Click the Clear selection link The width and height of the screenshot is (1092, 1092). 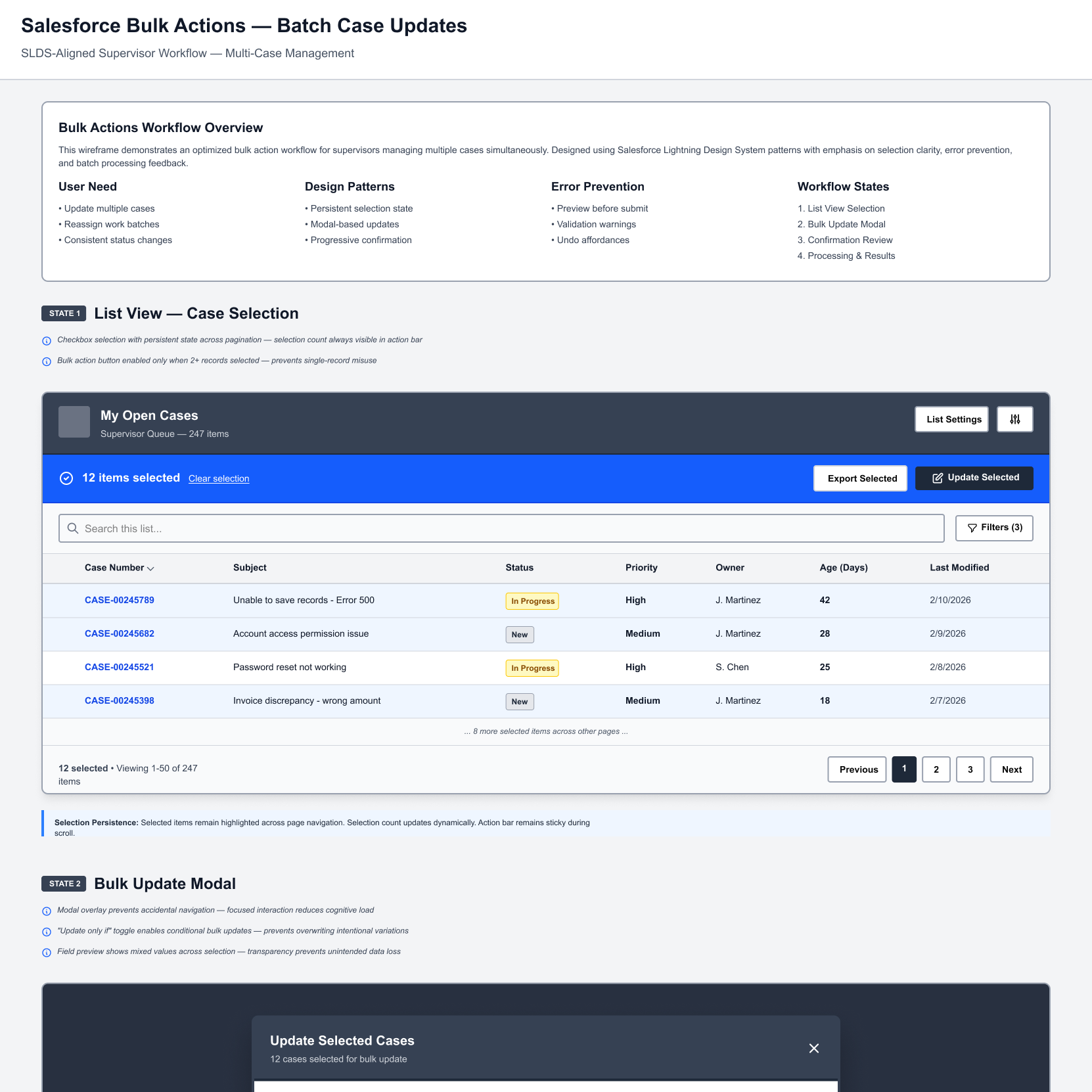tap(219, 478)
